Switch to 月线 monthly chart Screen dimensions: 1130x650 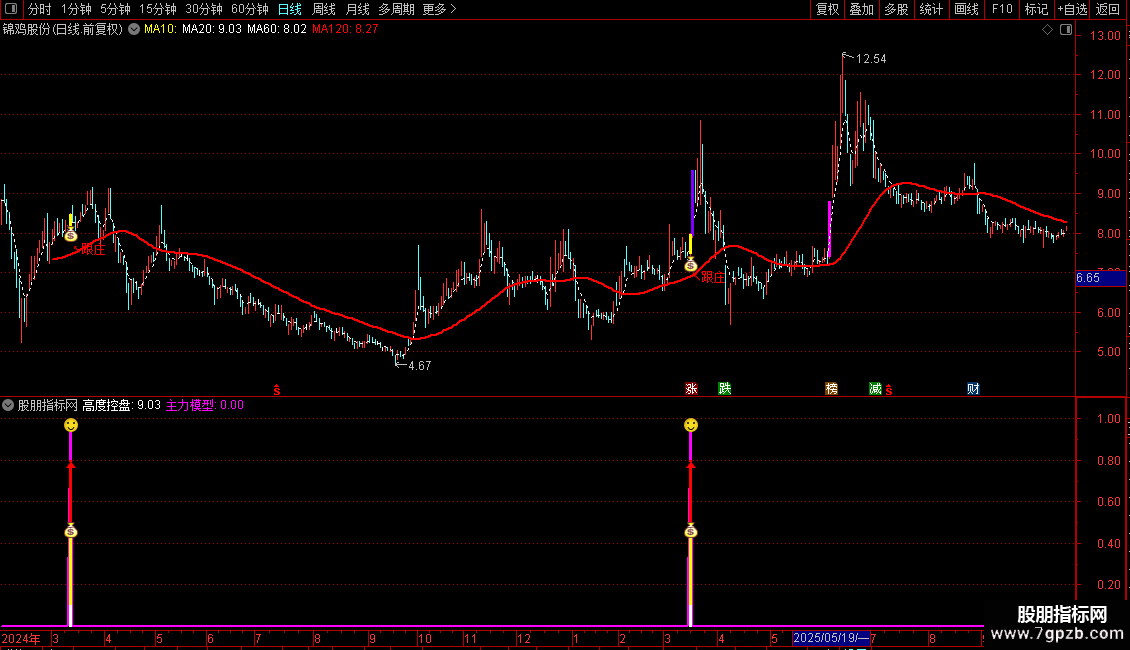coord(357,9)
